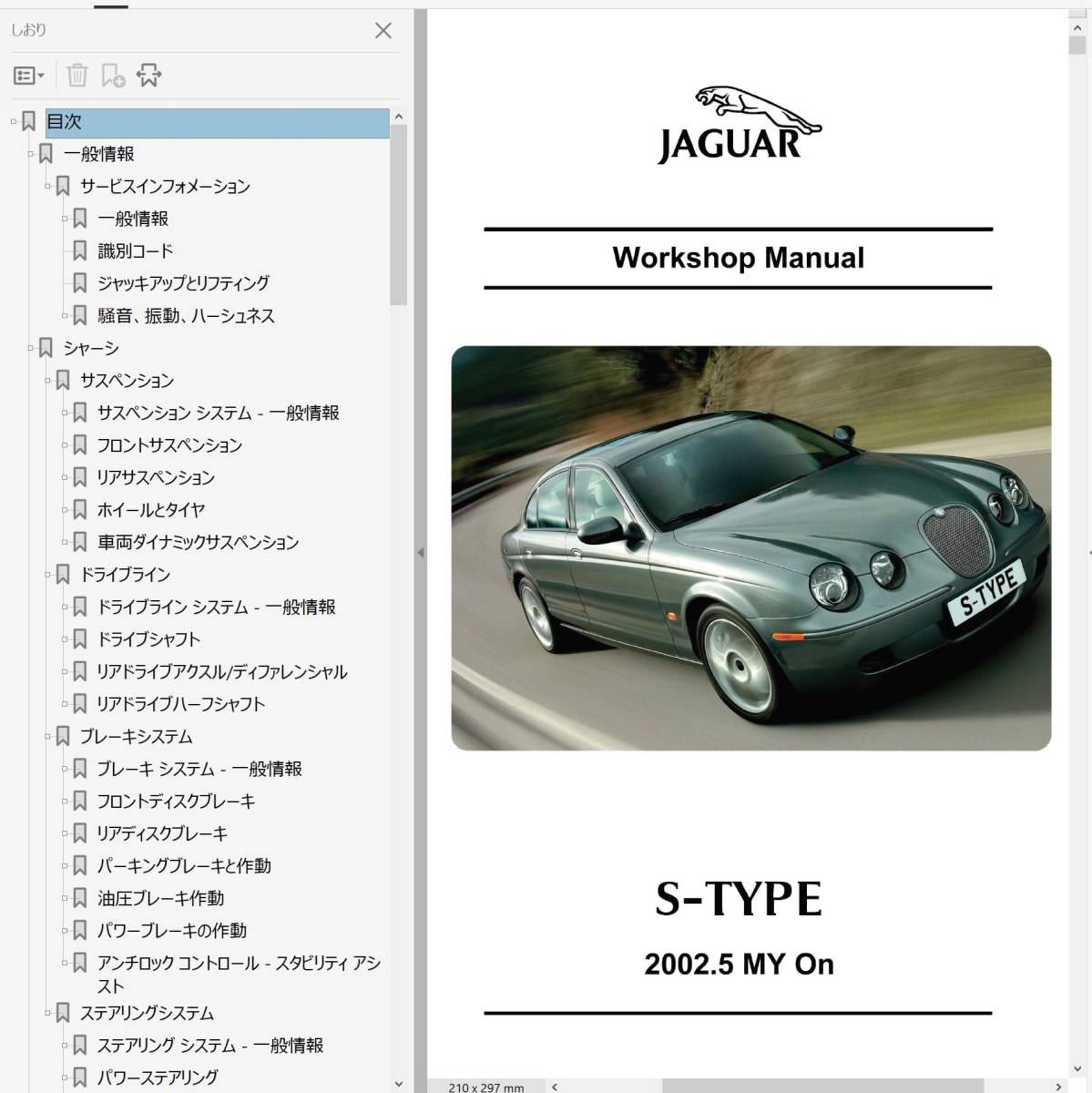Close the しおり bookmarks panel

pyautogui.click(x=383, y=31)
